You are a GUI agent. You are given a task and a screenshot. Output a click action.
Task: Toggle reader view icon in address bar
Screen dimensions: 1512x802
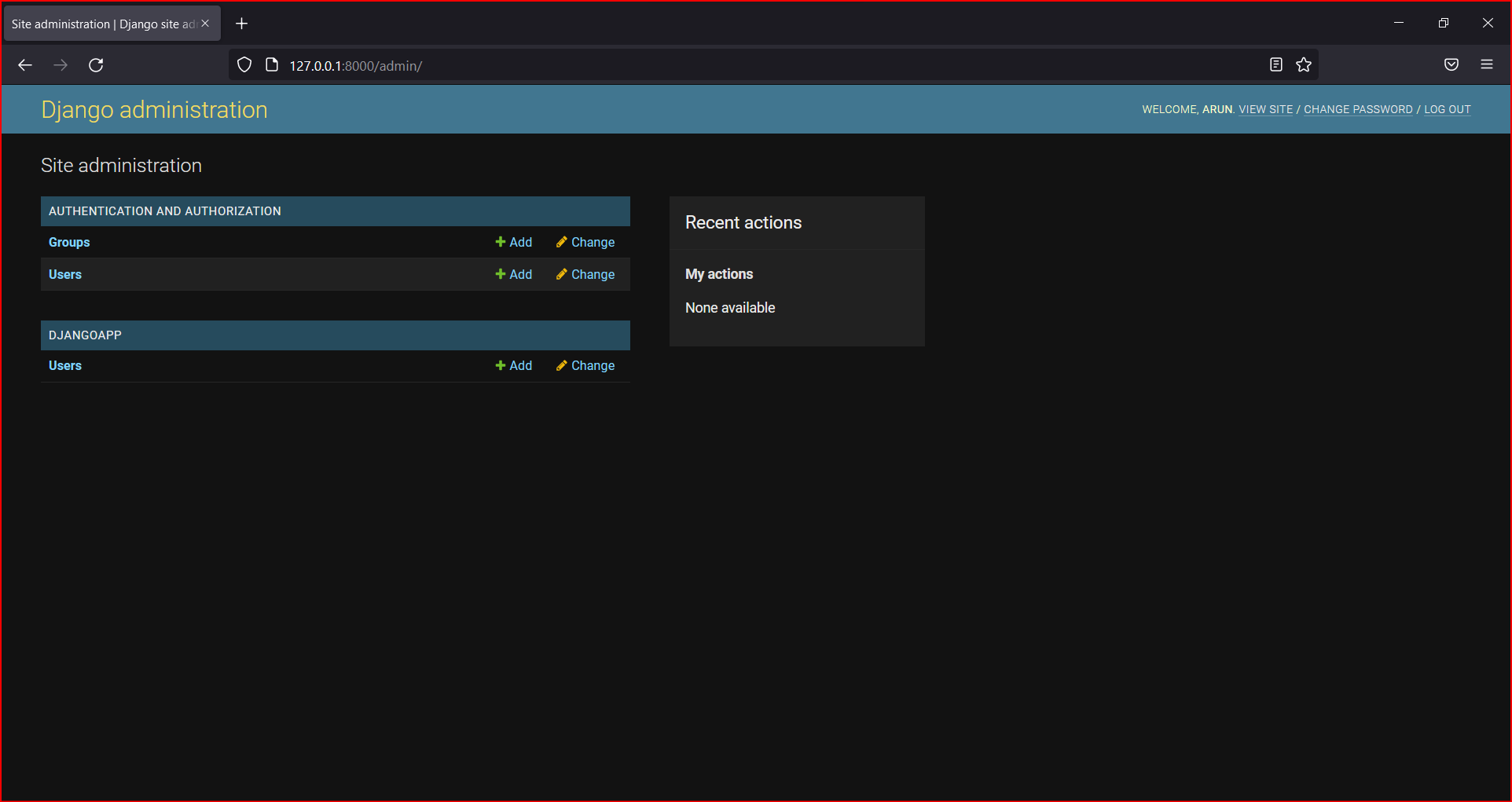1276,65
